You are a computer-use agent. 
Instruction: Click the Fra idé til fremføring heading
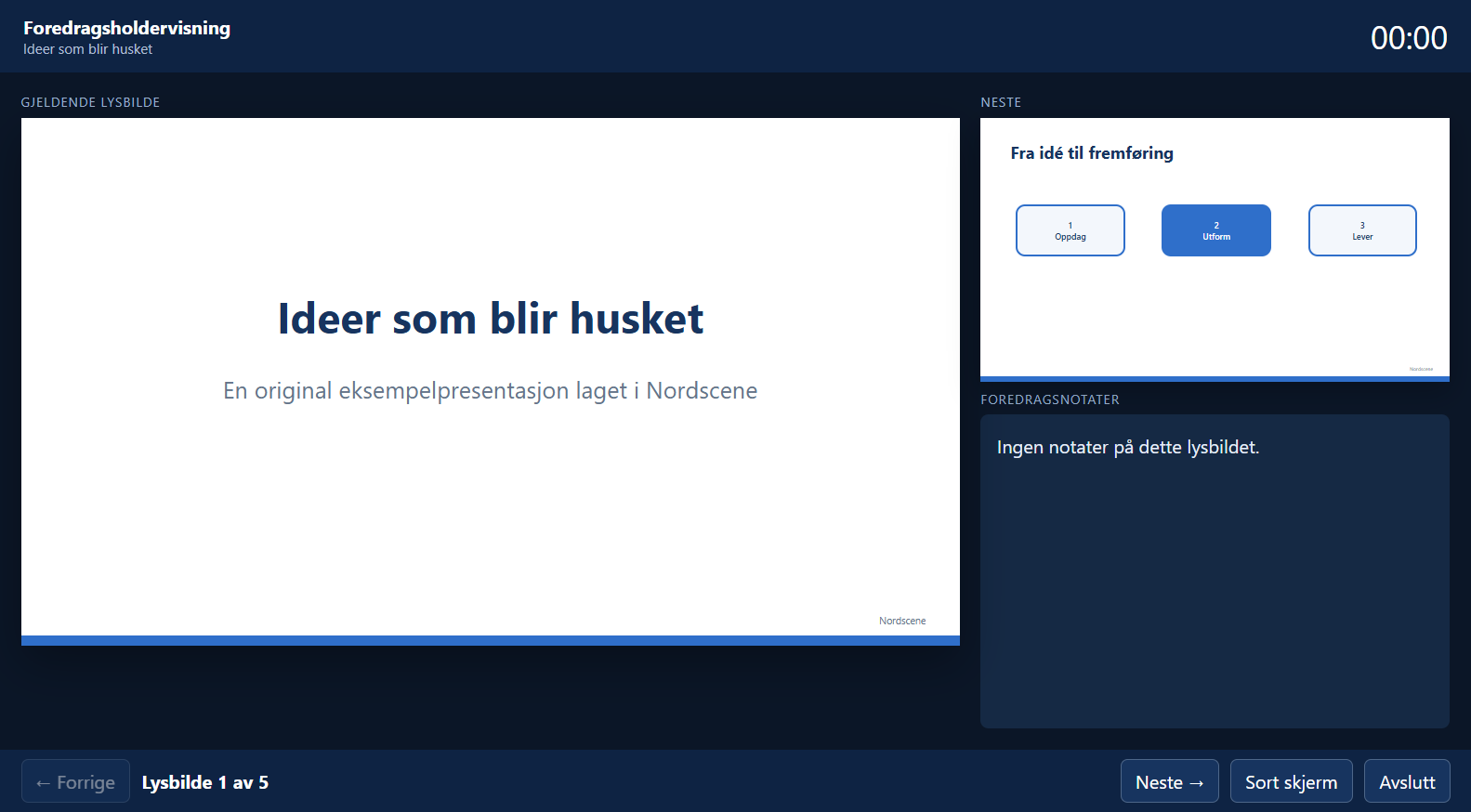[x=1092, y=153]
